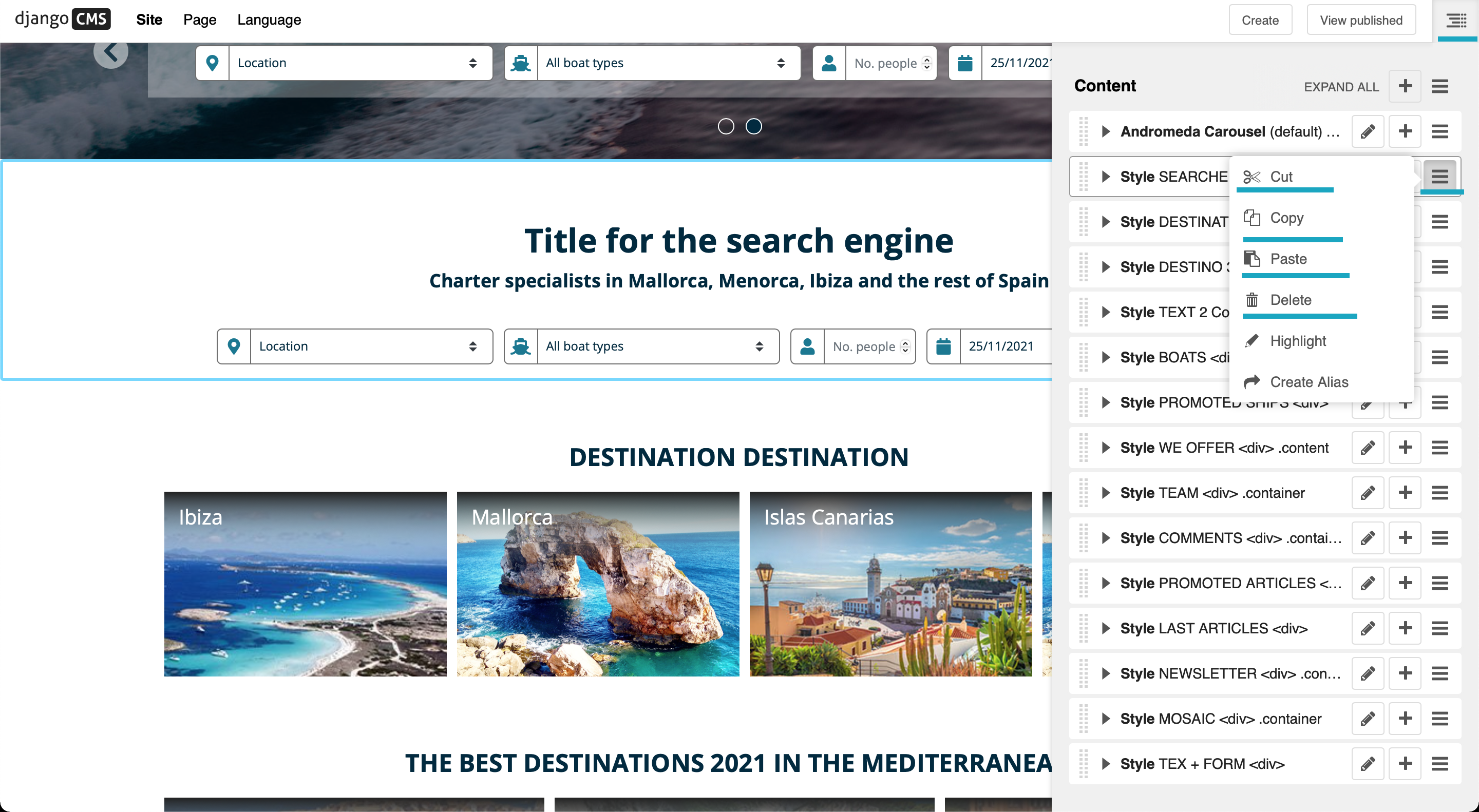The image size is (1479, 812).
Task: Open Style DESTINAT settings menu
Action: pyautogui.click(x=1439, y=222)
